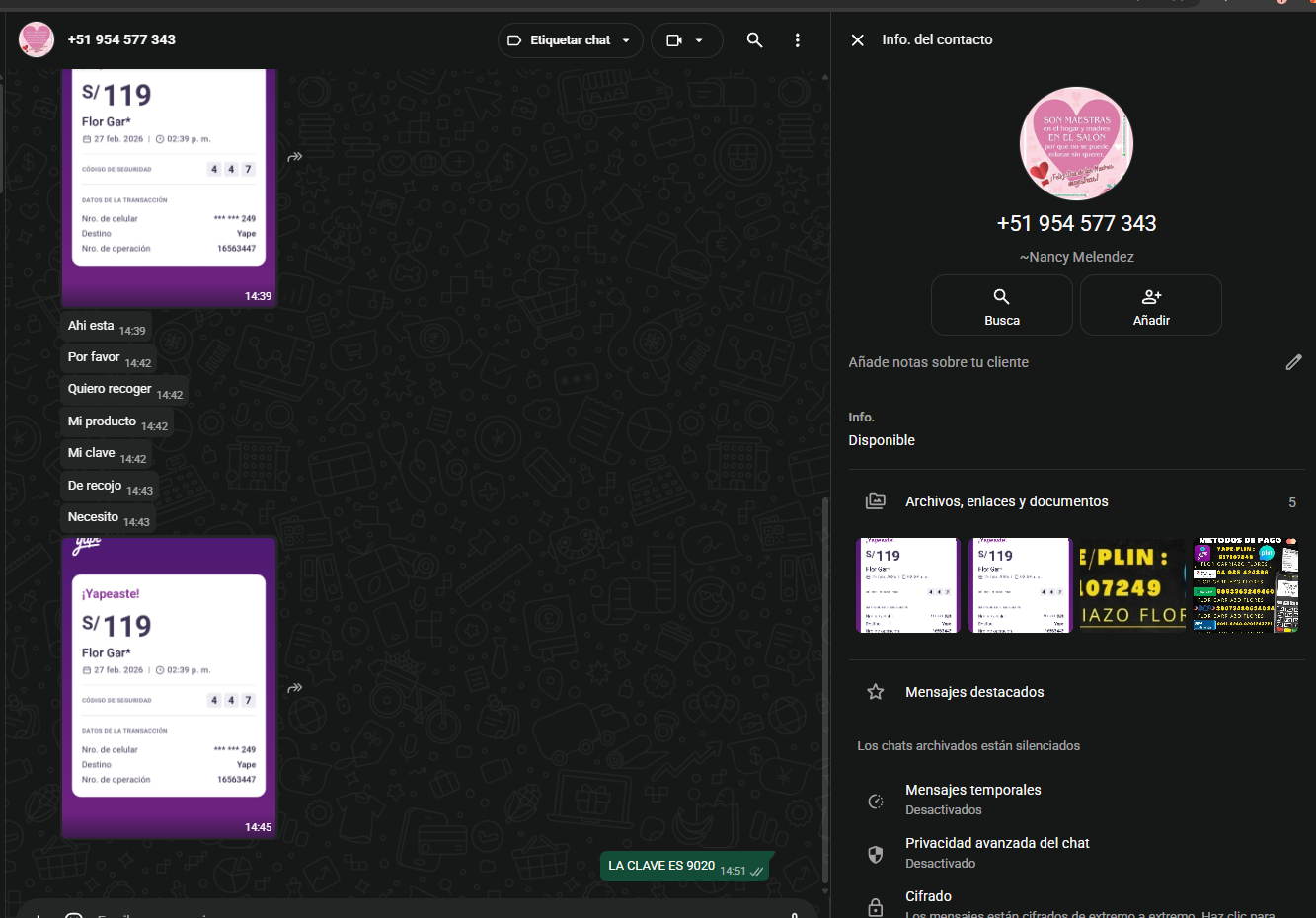
Task: Edit client notes with pencil icon
Action: pyautogui.click(x=1293, y=362)
